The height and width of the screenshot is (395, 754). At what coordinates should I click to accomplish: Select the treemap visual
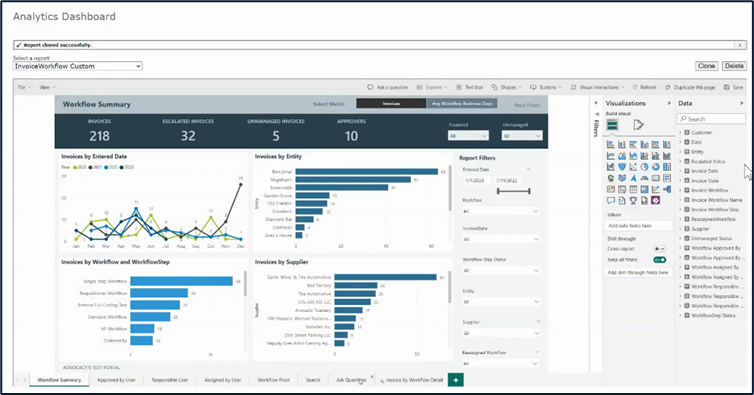667,167
